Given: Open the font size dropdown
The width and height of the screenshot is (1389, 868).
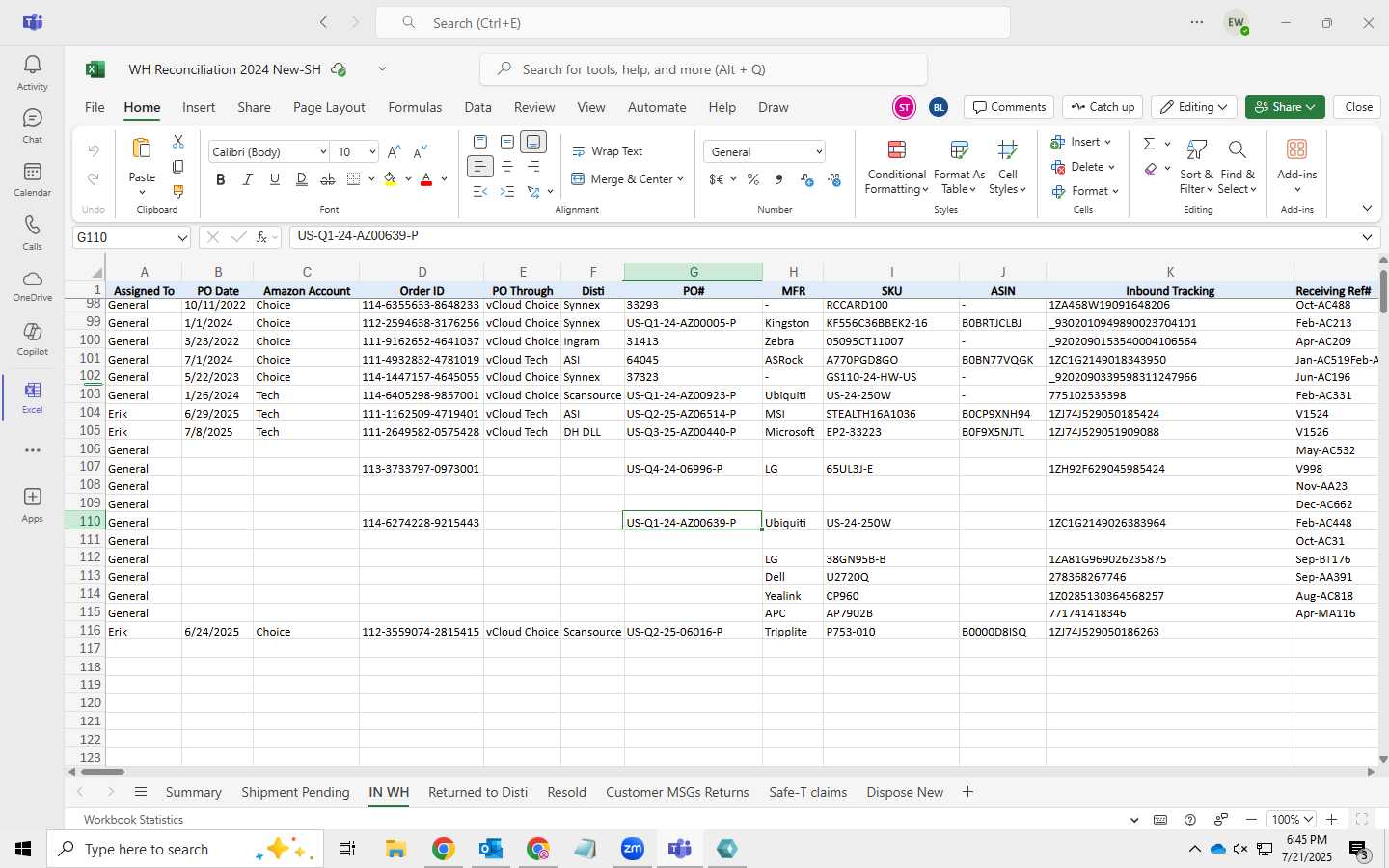Looking at the screenshot, I should coord(372,152).
